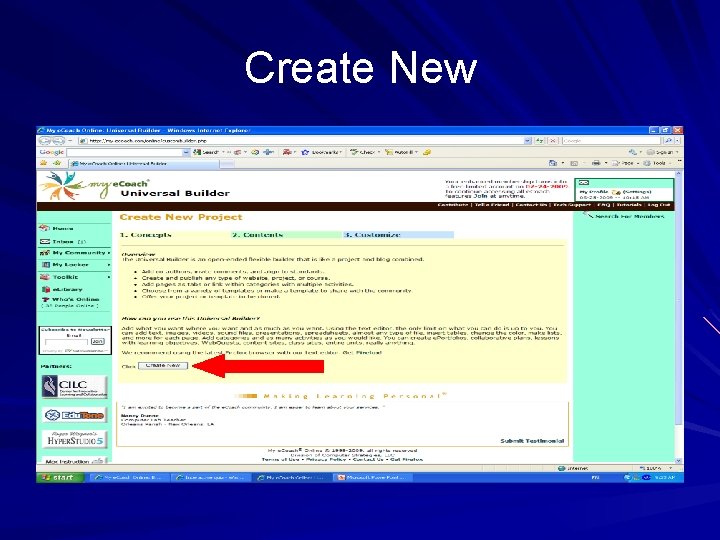Click the My Community people icon
Screen dimensions: 720x540
[45, 253]
